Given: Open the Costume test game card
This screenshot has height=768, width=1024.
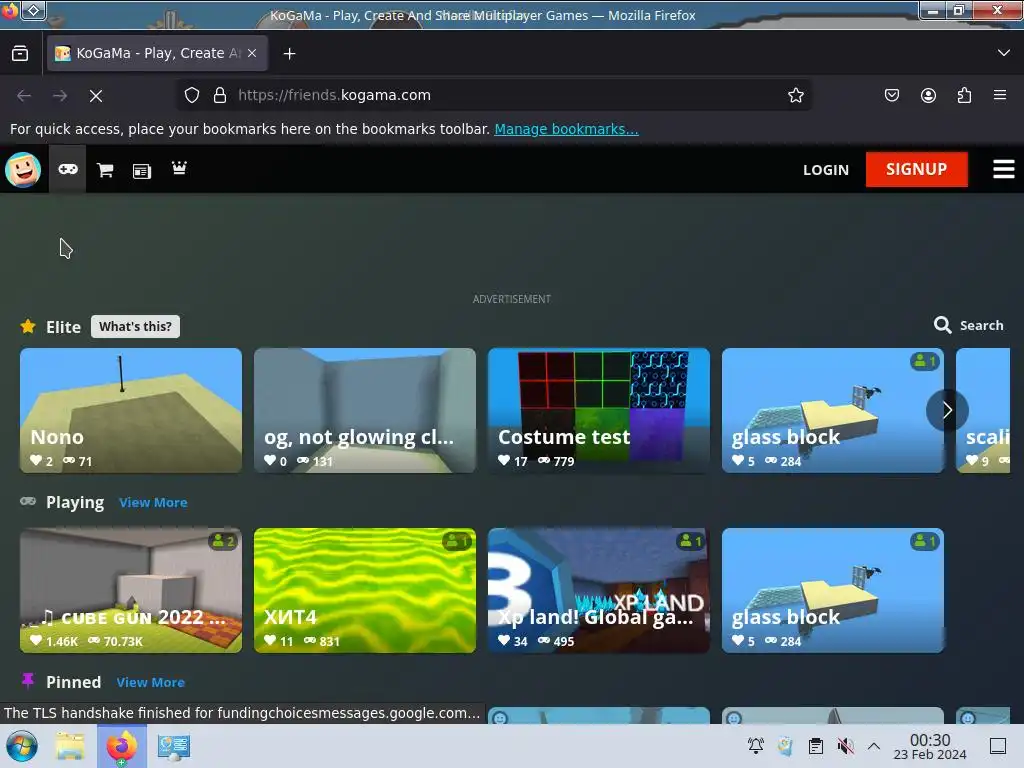Looking at the screenshot, I should click(x=598, y=410).
